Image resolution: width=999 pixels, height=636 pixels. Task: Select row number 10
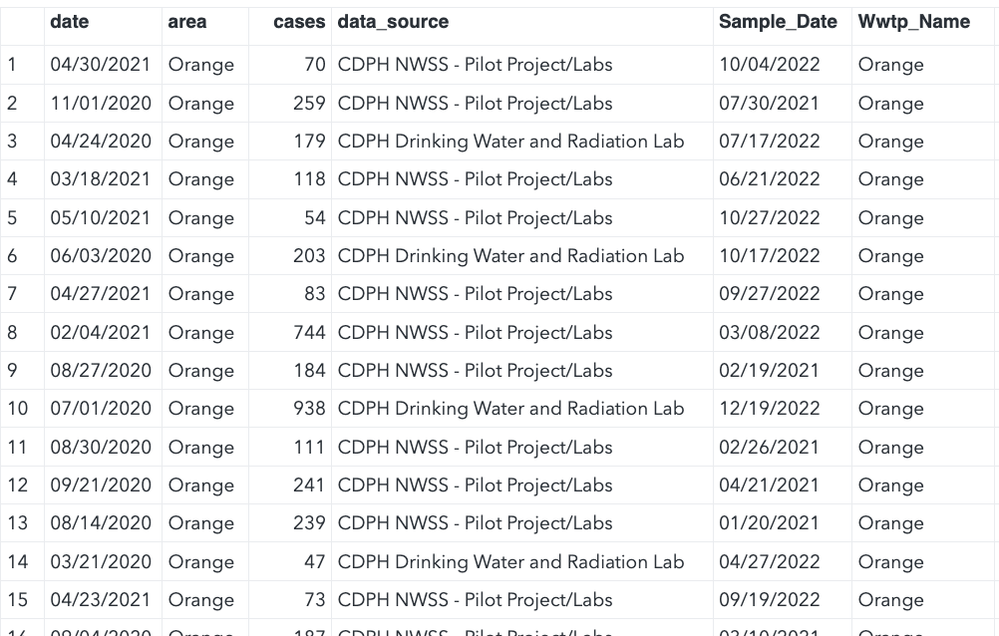(x=16, y=408)
